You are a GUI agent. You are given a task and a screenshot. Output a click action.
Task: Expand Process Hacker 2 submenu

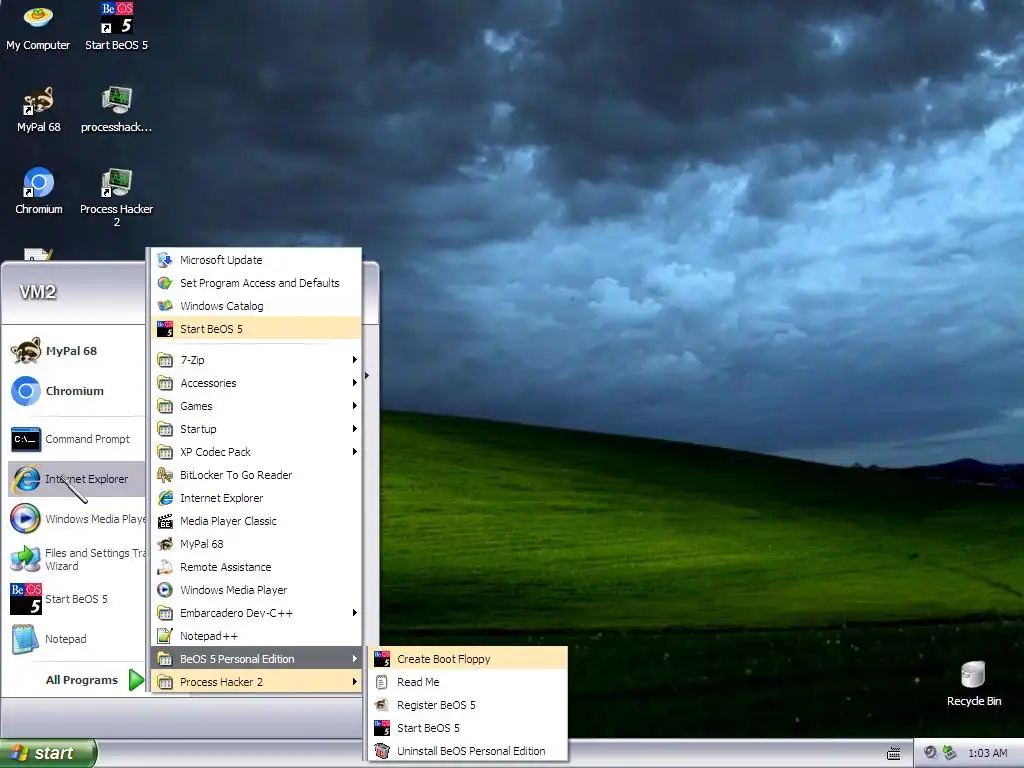pos(257,682)
